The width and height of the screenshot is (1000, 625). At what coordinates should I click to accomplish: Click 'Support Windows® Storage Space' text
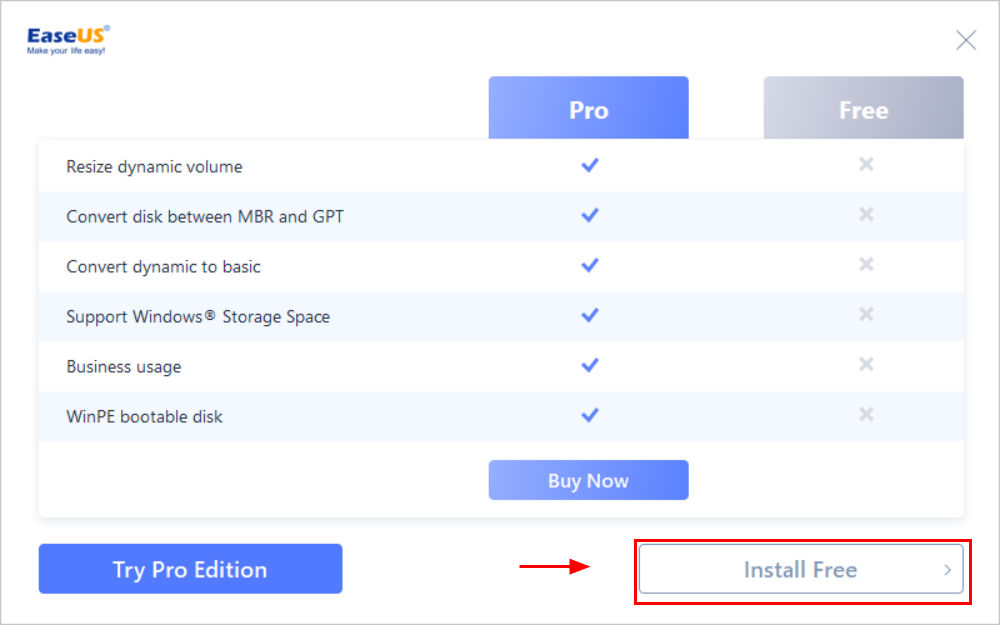(x=198, y=317)
